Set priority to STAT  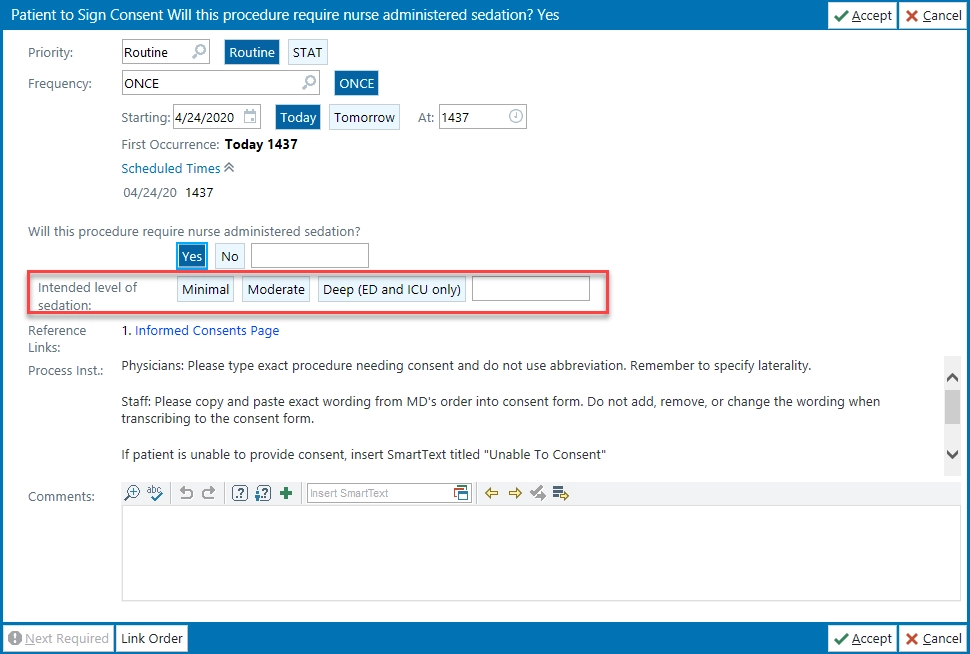[x=307, y=52]
